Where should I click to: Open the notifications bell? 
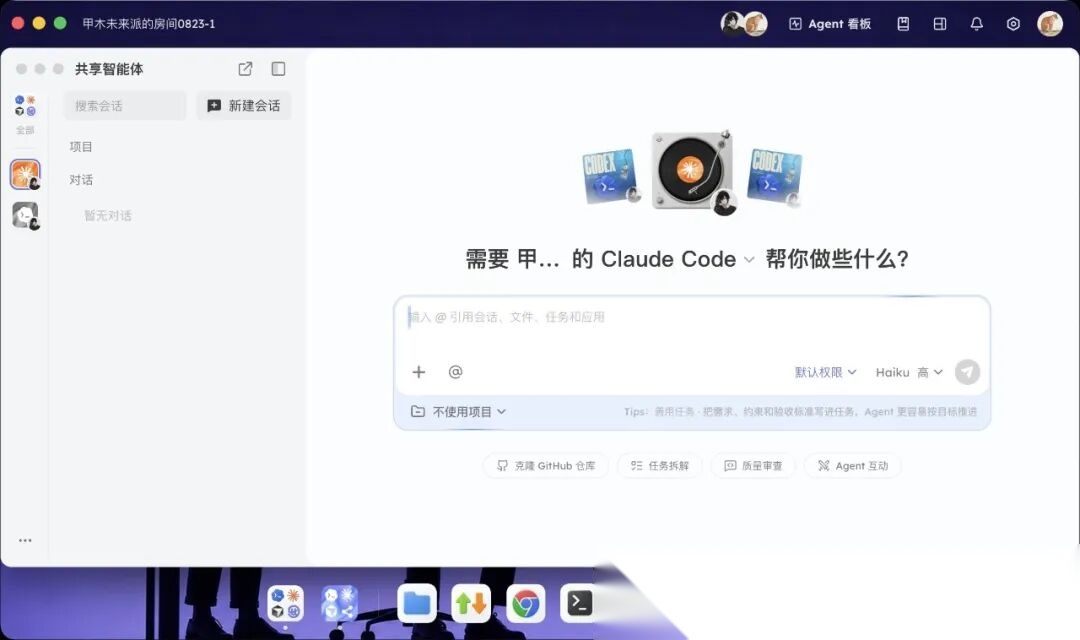point(977,24)
